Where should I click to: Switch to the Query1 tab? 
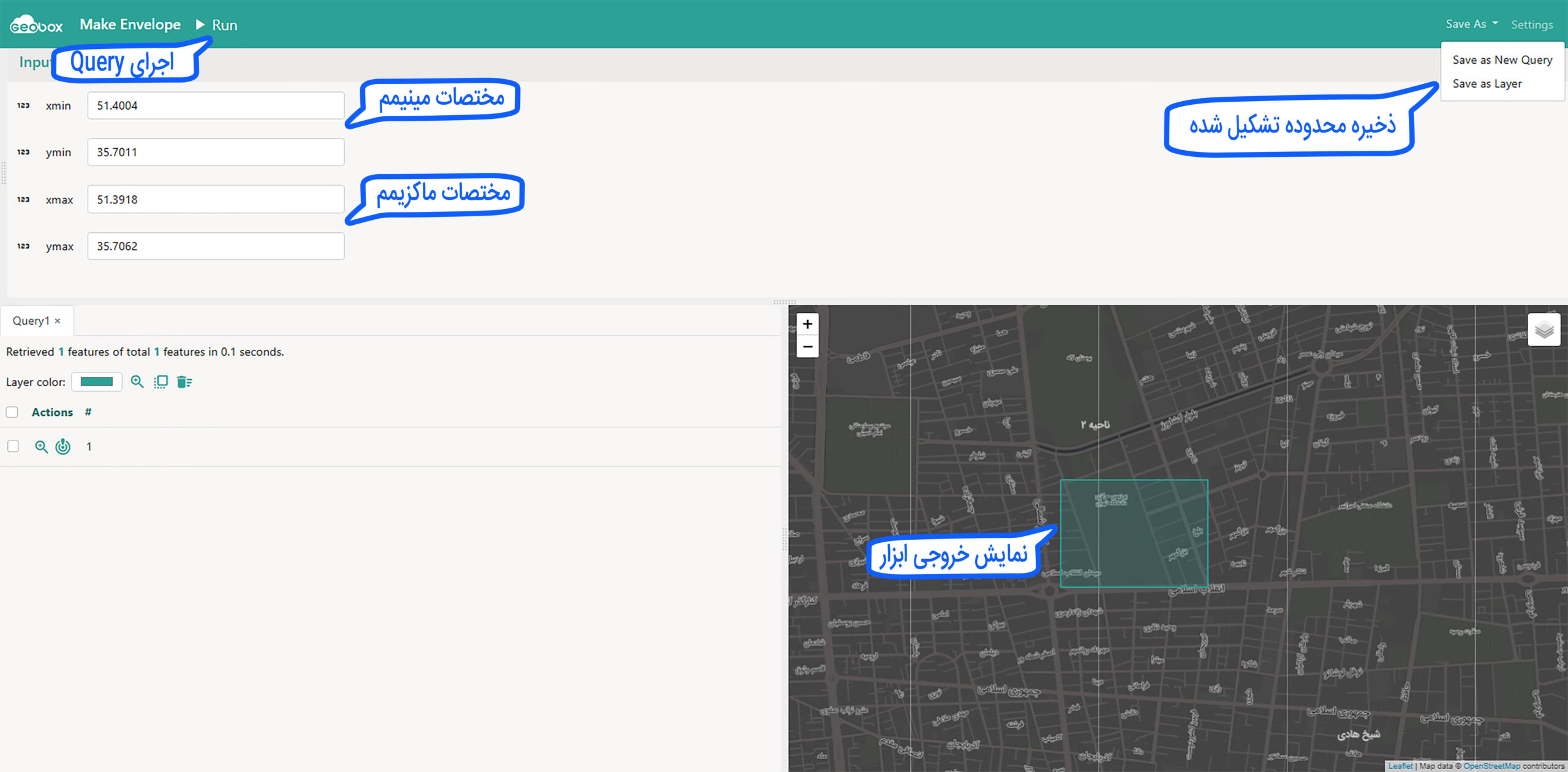point(31,320)
